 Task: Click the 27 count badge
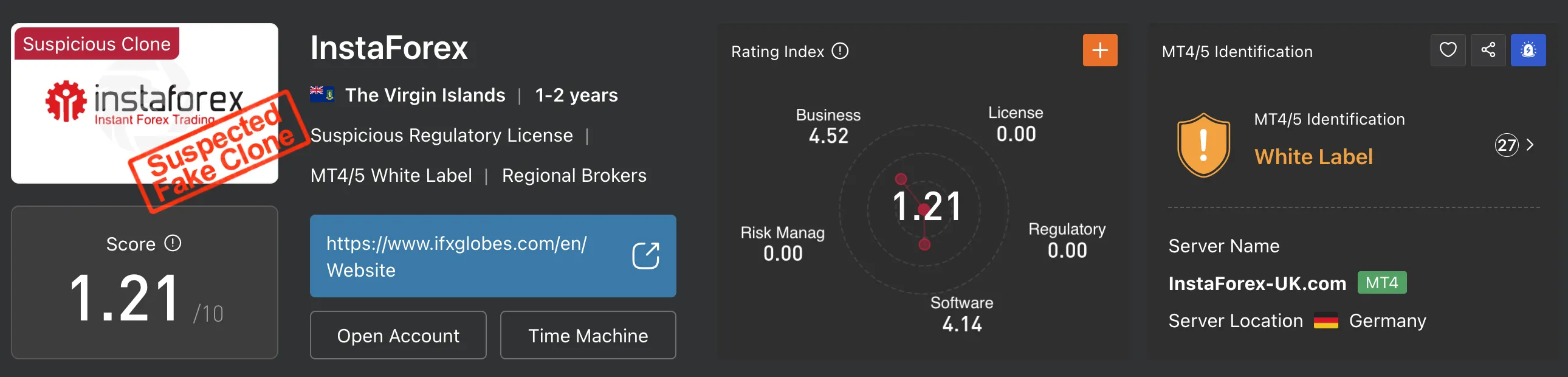(1507, 145)
